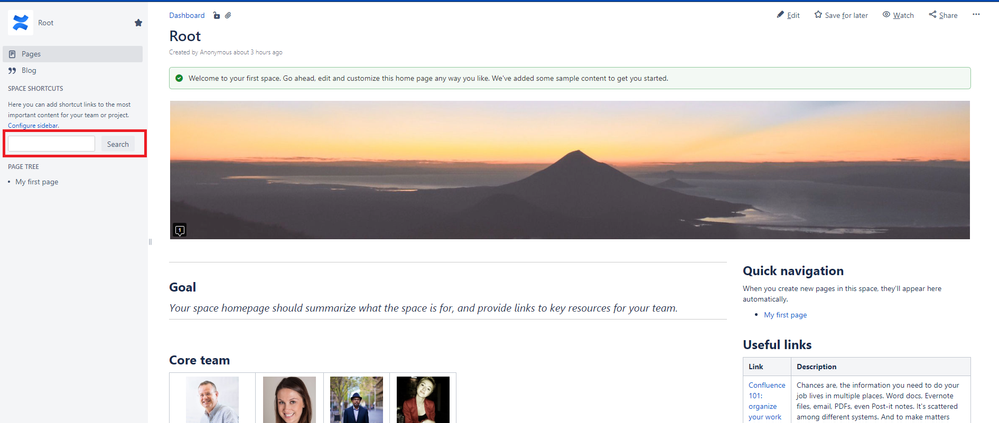Click third core team photo, man with hat
This screenshot has height=423, width=999.
tap(356, 400)
